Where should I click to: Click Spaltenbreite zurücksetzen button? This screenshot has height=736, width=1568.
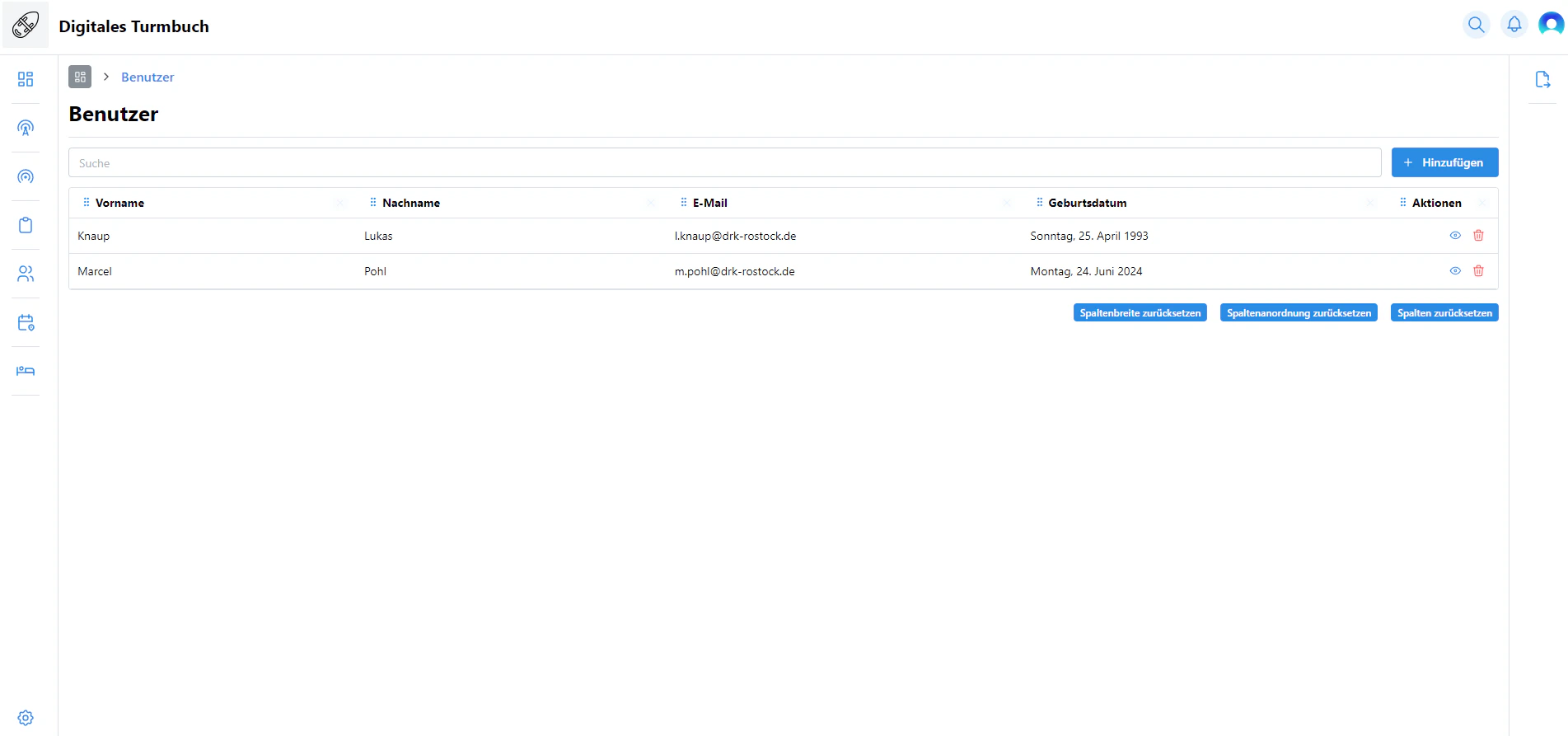tap(1140, 313)
